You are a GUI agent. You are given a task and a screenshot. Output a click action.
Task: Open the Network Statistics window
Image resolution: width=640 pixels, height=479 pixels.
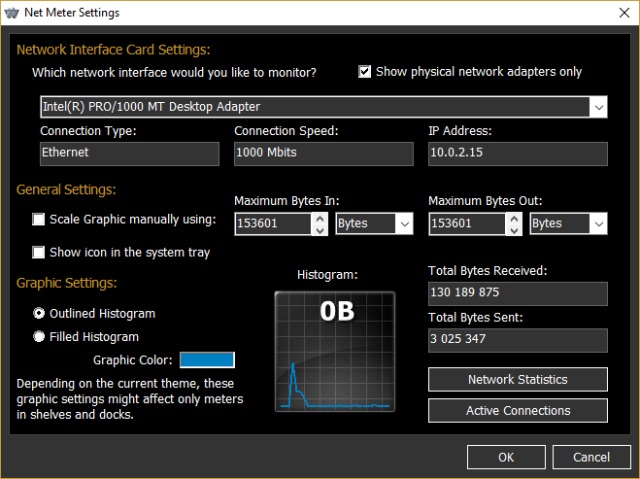click(x=517, y=380)
